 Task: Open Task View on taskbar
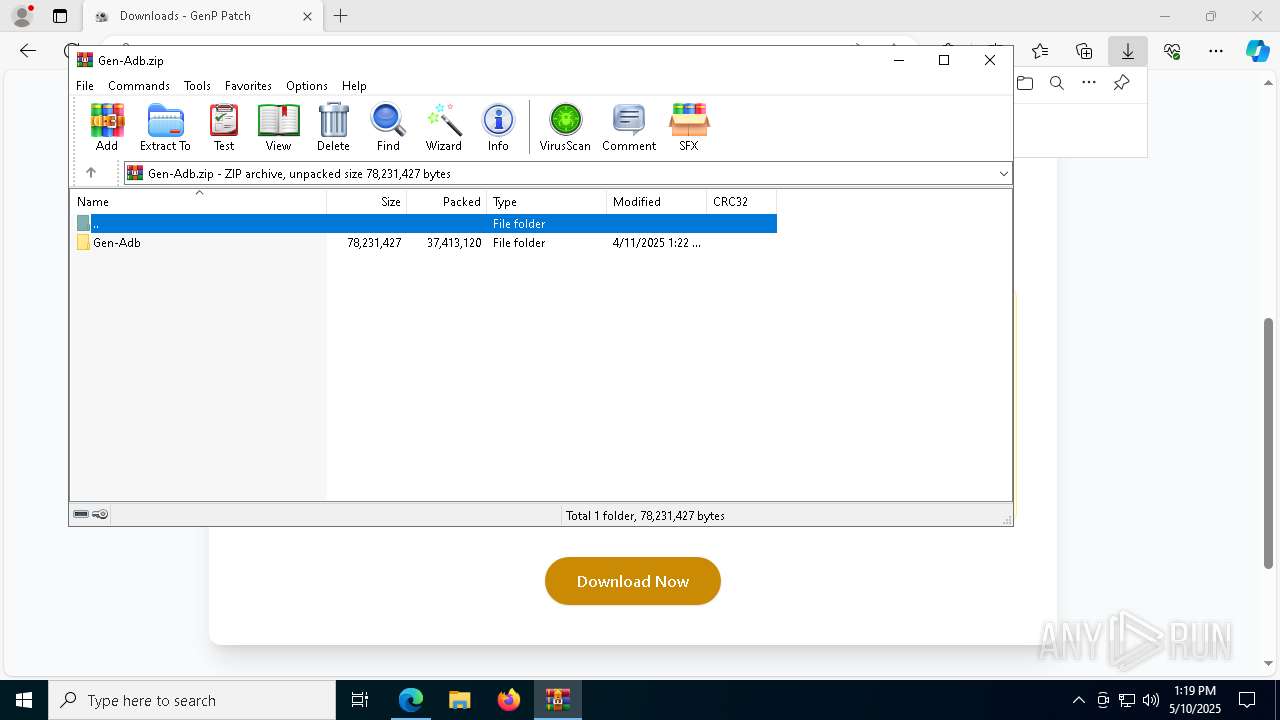(x=360, y=700)
